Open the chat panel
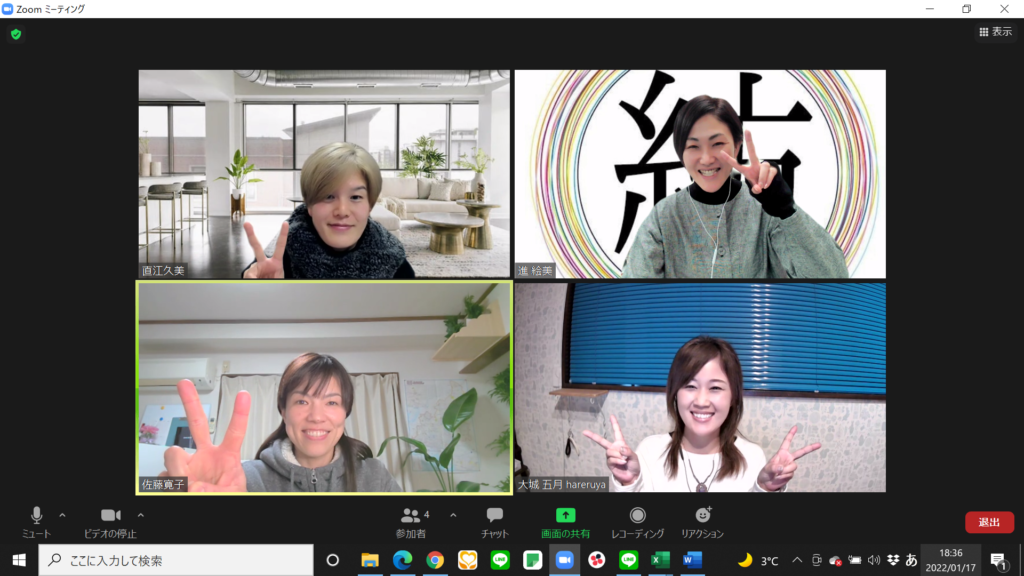 tap(494, 518)
